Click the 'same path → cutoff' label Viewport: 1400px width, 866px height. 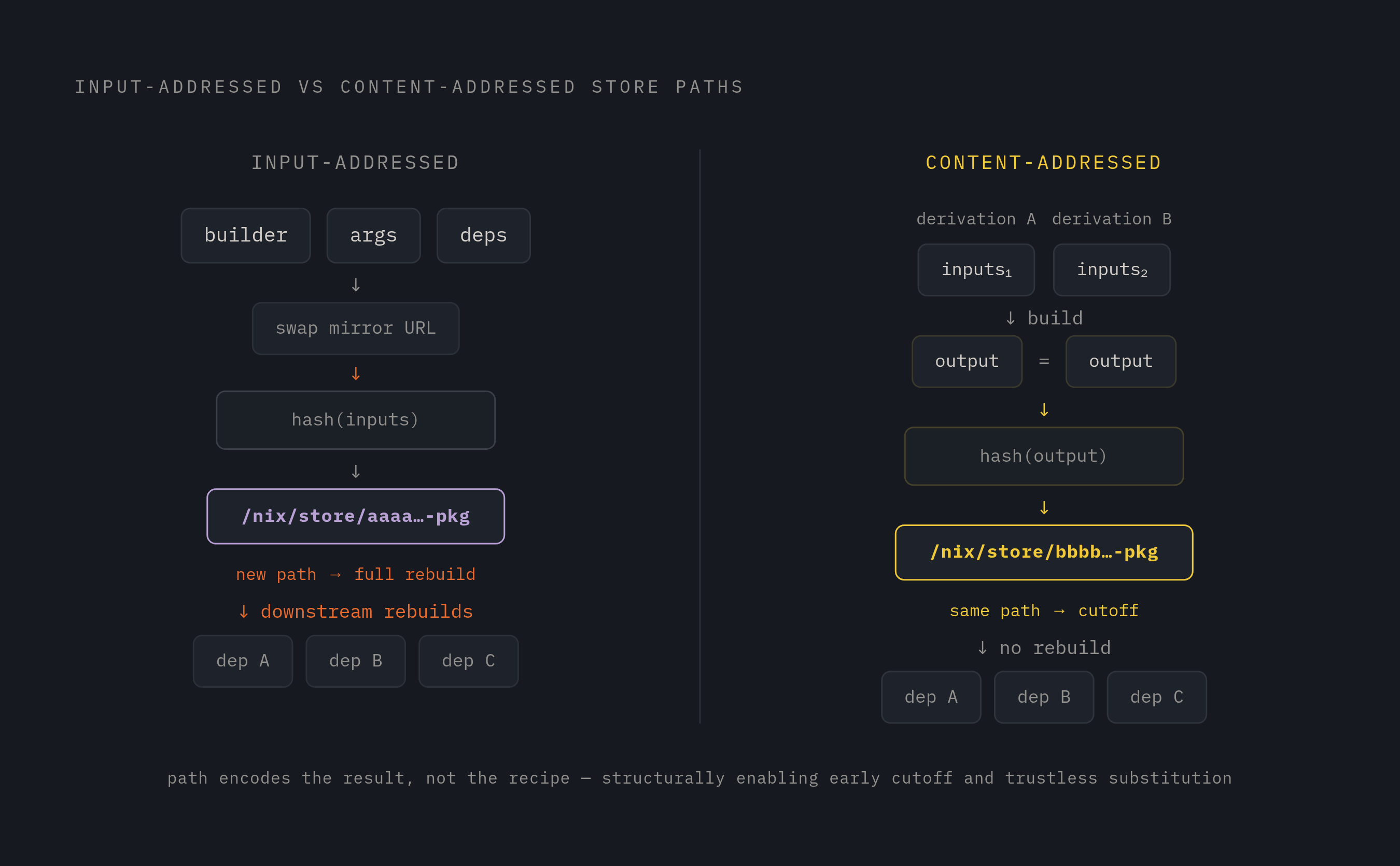click(x=1044, y=611)
